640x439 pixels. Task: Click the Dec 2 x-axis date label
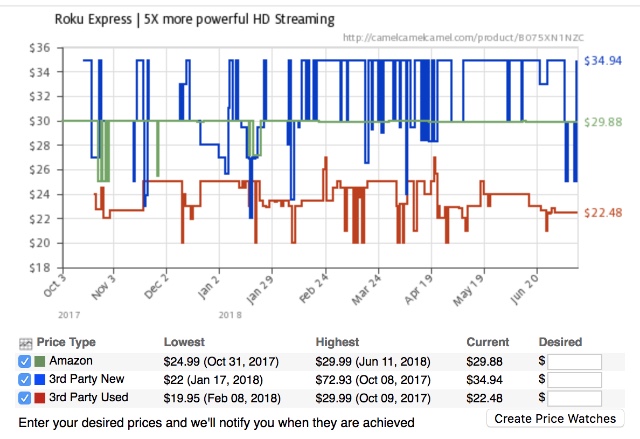point(157,286)
